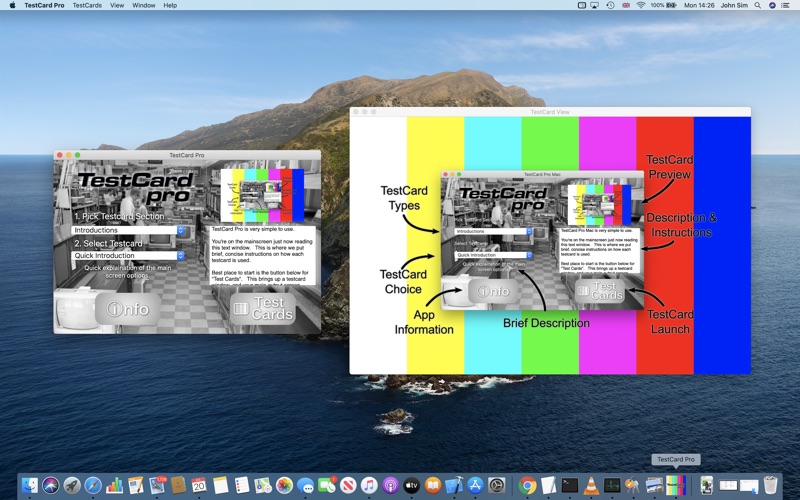The height and width of the screenshot is (500, 800).
Task: Open Apple TV from the dock
Action: tap(412, 485)
